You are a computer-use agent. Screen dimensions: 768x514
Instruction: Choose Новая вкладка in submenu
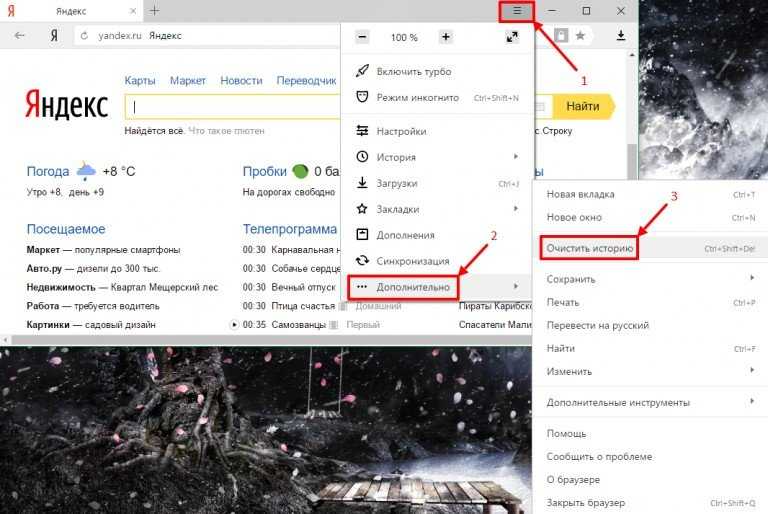coord(650,195)
